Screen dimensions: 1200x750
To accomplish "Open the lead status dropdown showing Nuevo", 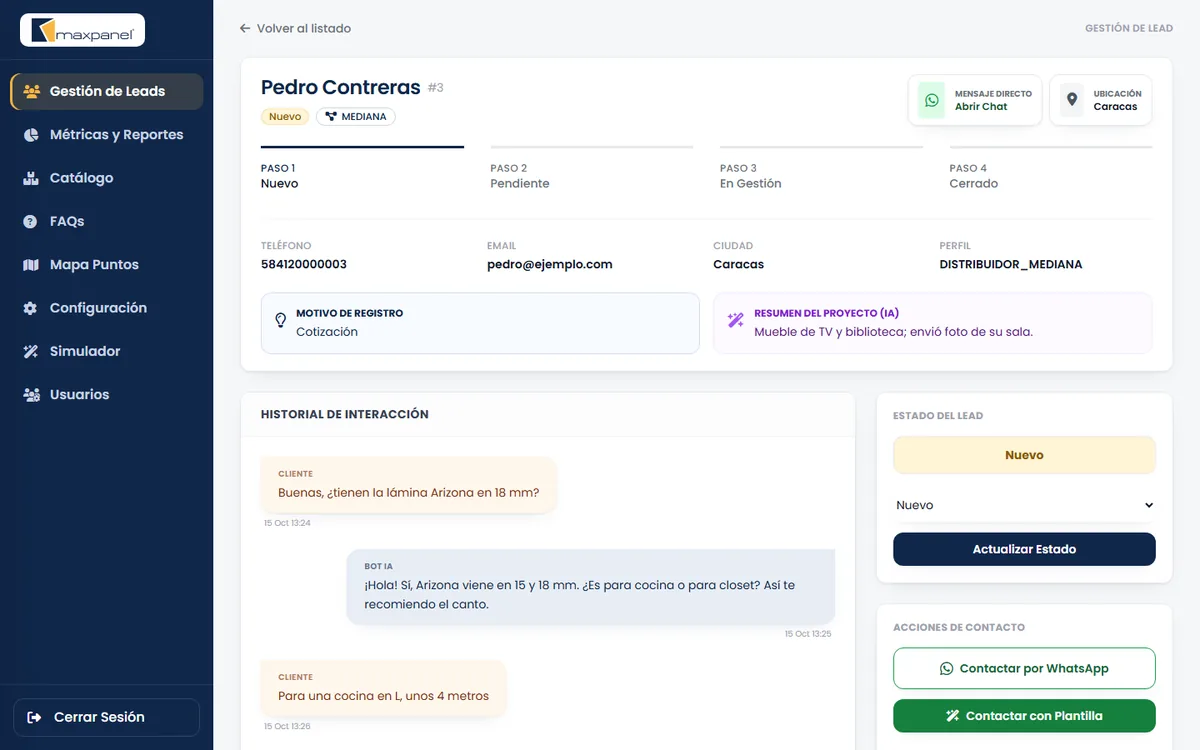I will (1024, 505).
